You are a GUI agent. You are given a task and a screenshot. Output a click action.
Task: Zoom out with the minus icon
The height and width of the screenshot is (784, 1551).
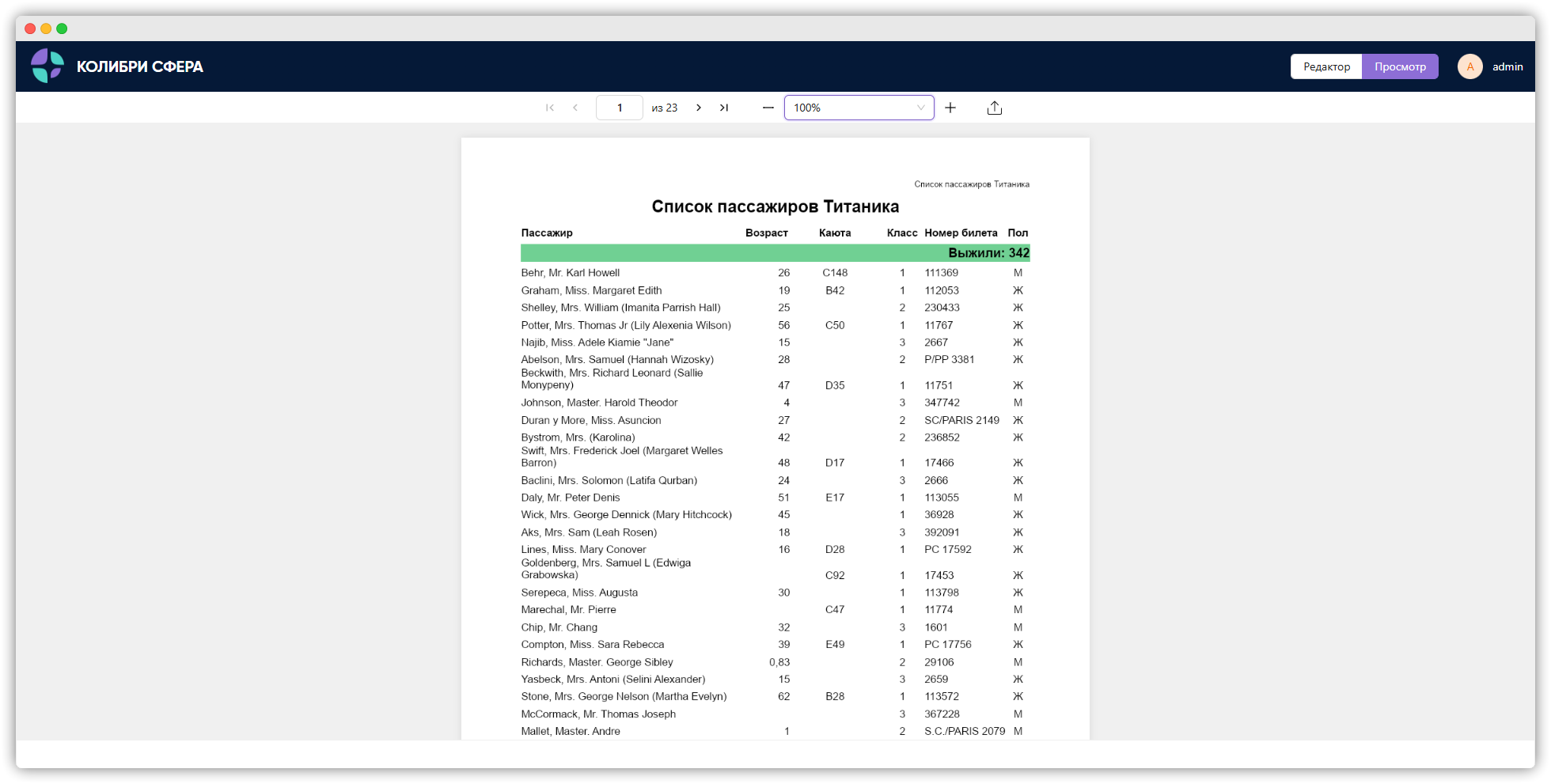tap(768, 108)
